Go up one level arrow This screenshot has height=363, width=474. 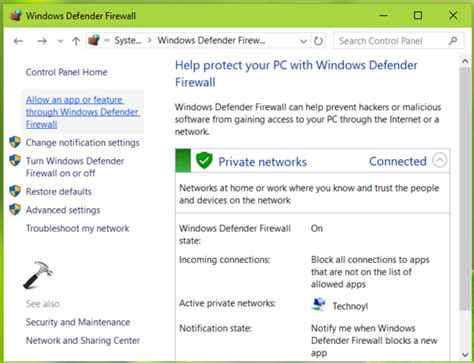coord(76,41)
